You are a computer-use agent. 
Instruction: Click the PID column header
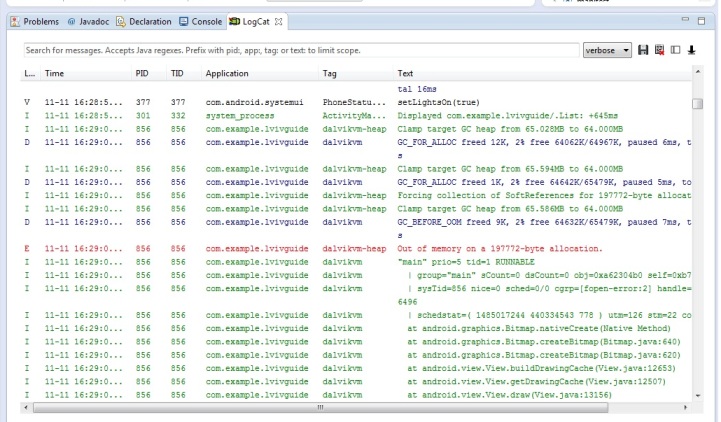(148, 74)
